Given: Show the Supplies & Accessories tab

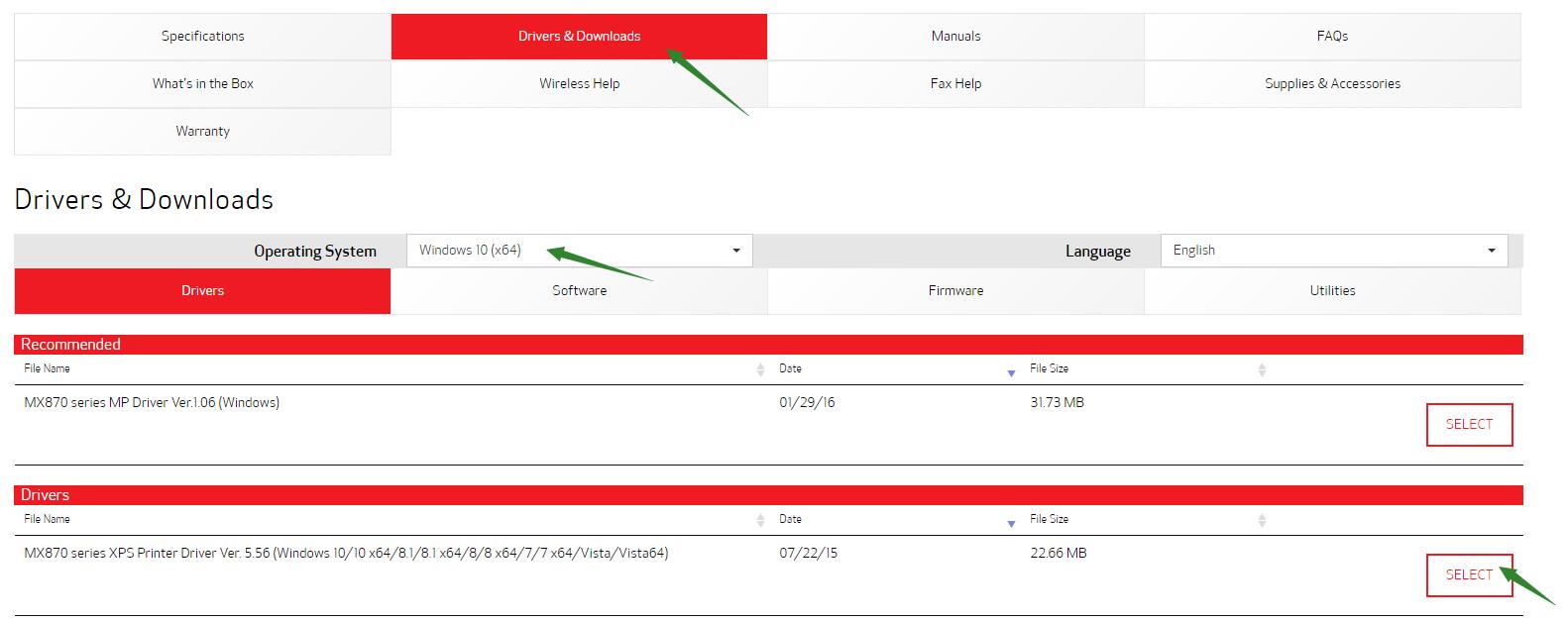Looking at the screenshot, I should click(x=1332, y=84).
